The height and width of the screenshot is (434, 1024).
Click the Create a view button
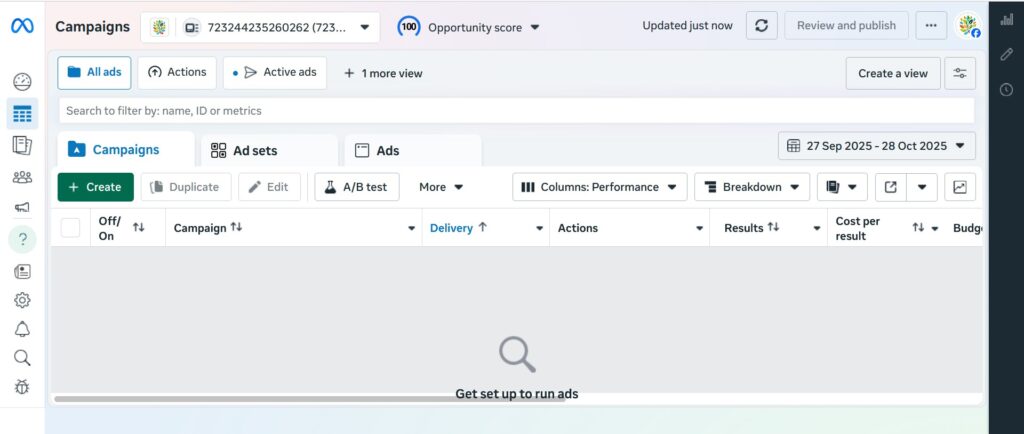(892, 73)
